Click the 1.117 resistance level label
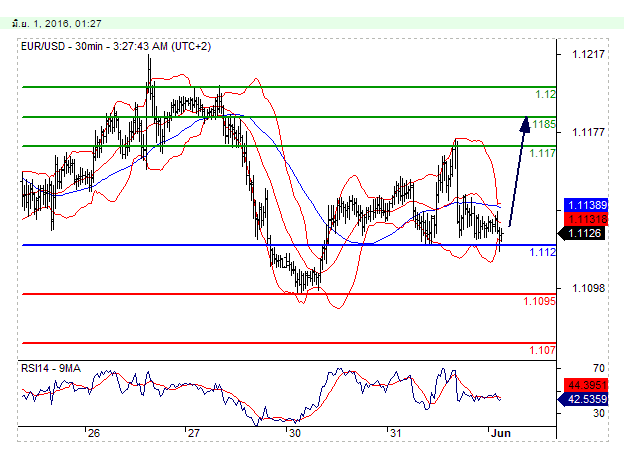Viewport: 624px width, 457px height. tap(543, 153)
